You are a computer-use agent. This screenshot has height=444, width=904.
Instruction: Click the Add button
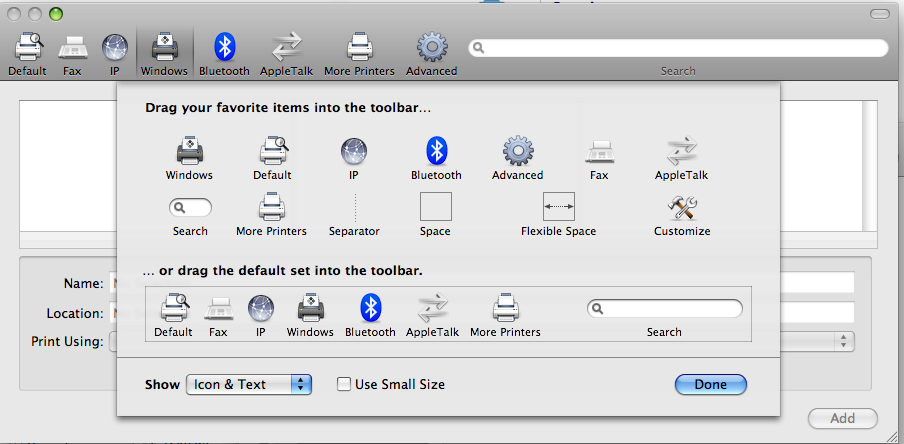pyautogui.click(x=843, y=419)
